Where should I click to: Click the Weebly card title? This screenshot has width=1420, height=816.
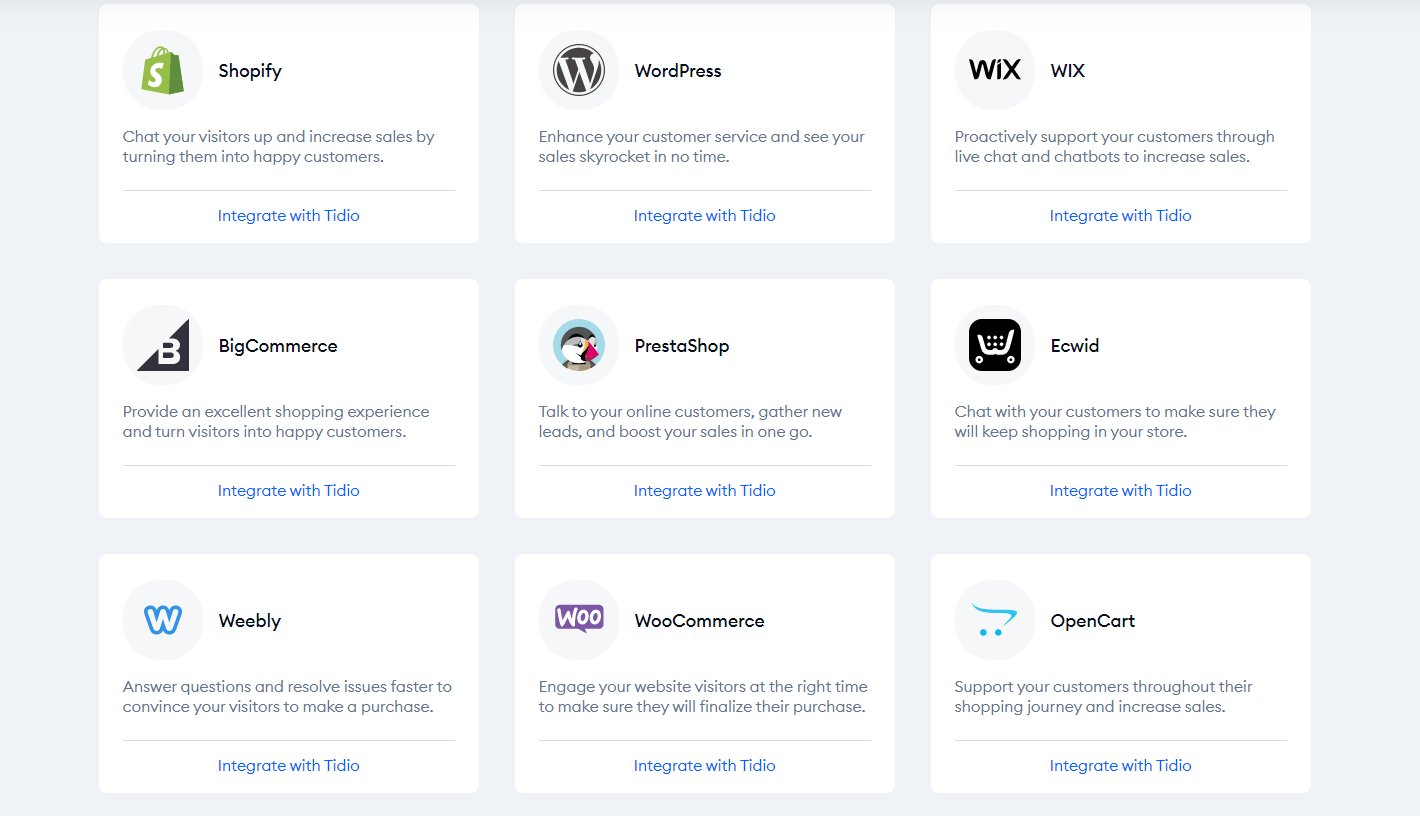(250, 621)
